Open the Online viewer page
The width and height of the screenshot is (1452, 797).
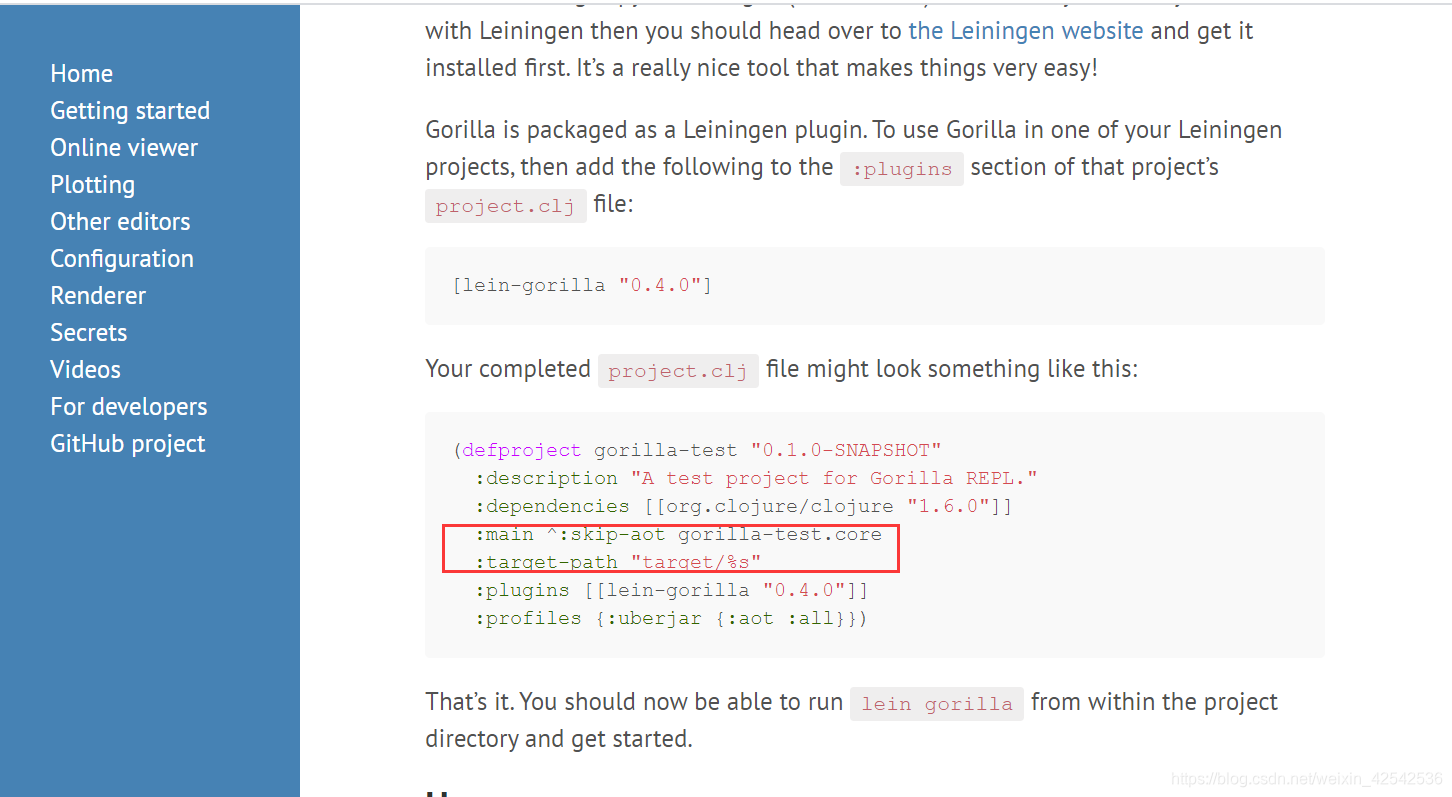[x=124, y=148]
